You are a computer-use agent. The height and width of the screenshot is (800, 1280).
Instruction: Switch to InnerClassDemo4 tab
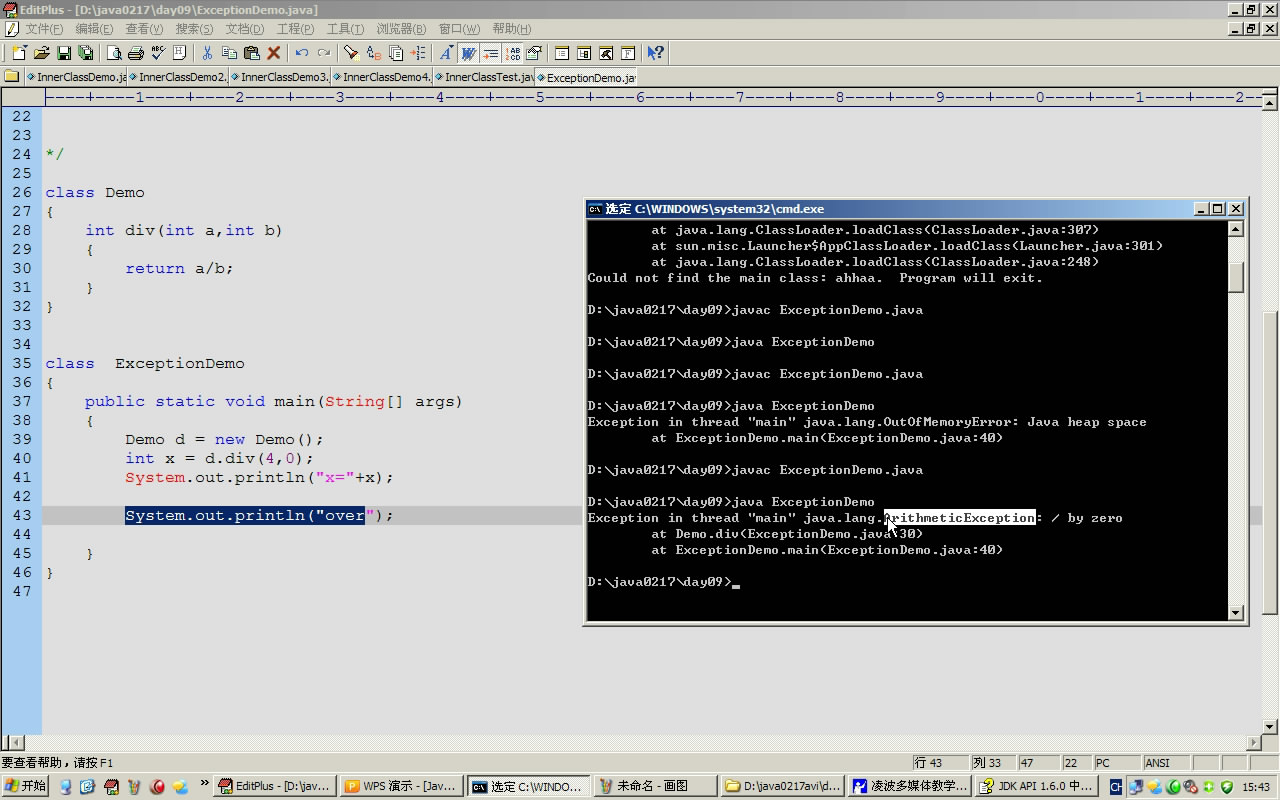pos(383,77)
